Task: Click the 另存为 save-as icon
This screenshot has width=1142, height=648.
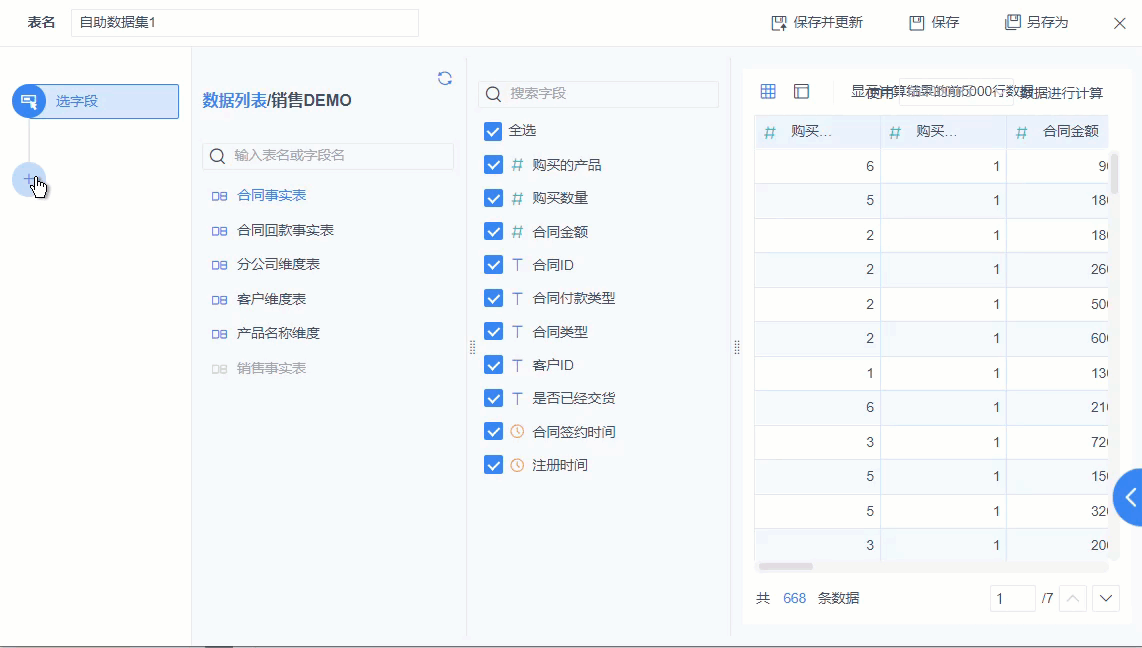Action: point(1012,23)
